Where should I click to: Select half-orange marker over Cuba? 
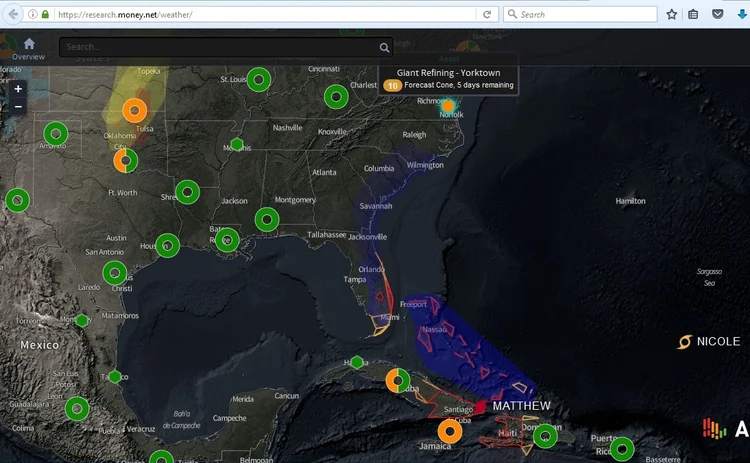click(397, 381)
